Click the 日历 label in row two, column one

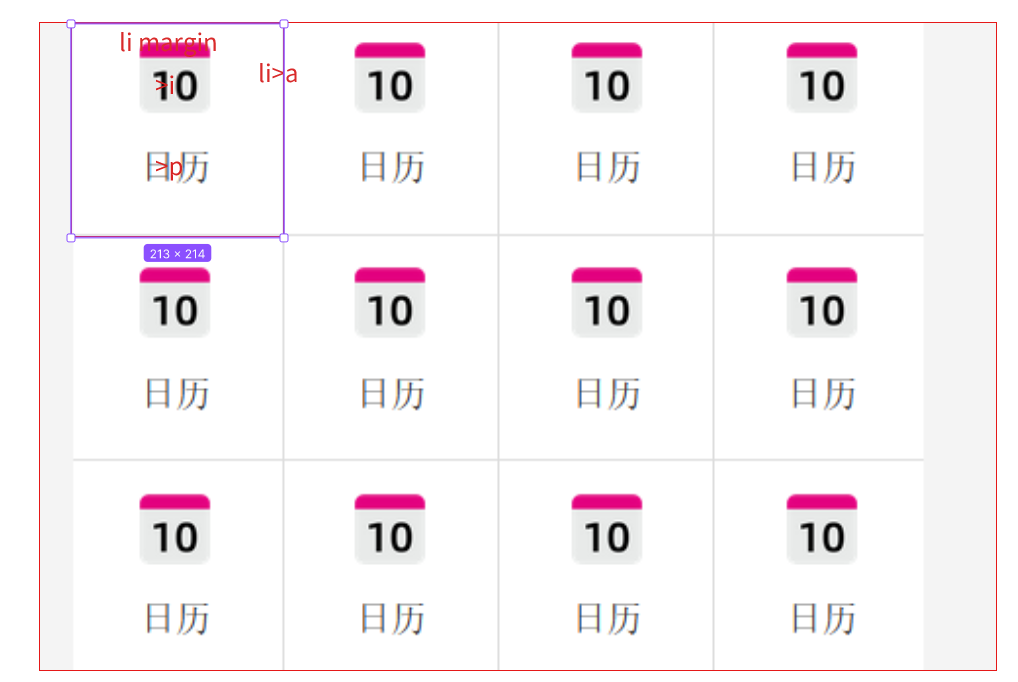pyautogui.click(x=177, y=394)
